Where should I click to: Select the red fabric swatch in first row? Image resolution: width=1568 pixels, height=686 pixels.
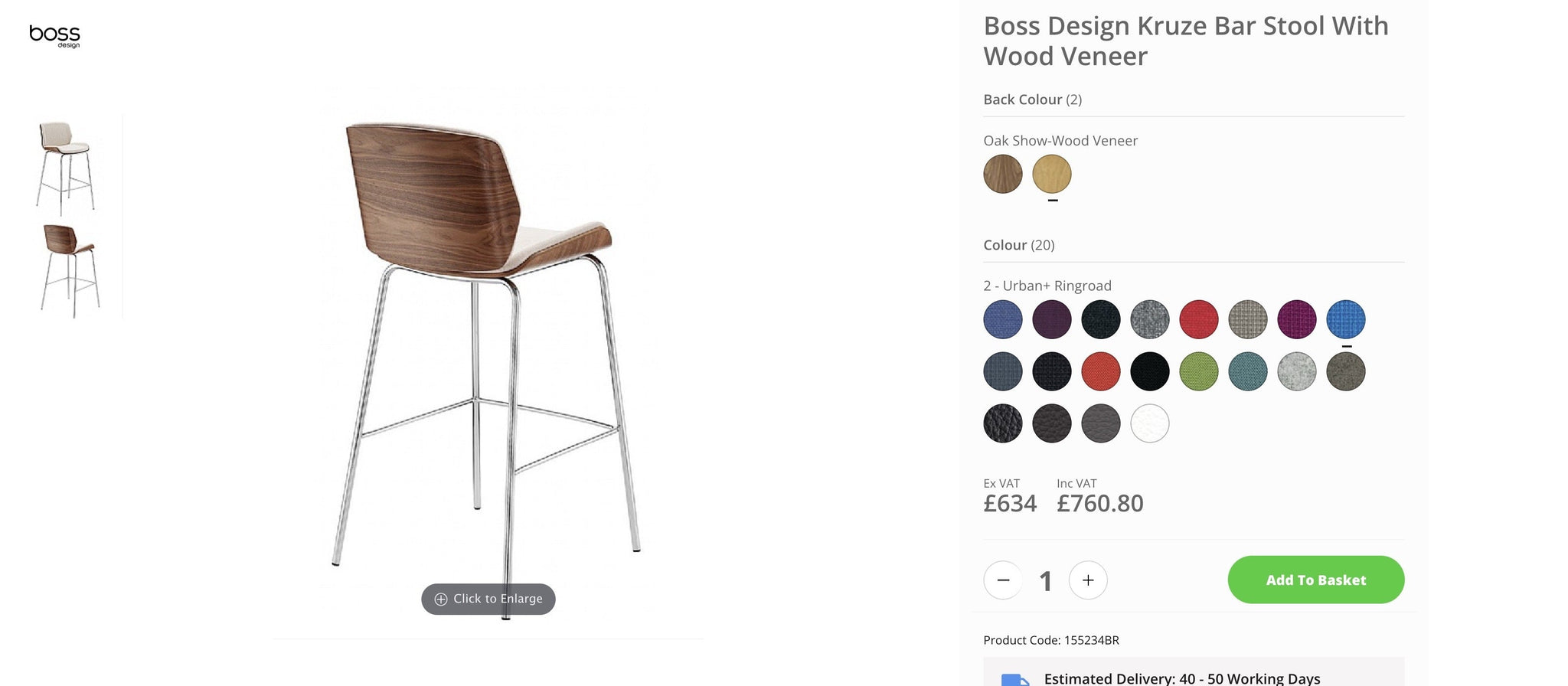pyautogui.click(x=1199, y=319)
